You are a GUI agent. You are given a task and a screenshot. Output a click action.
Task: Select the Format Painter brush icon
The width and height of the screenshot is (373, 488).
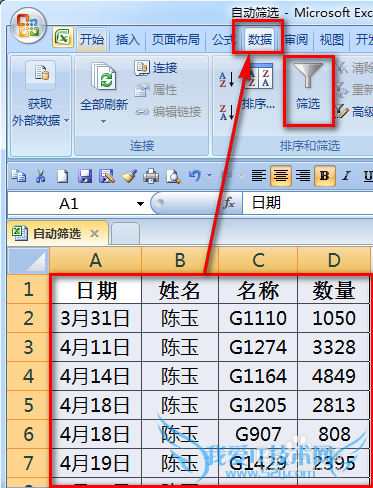[x=129, y=176]
